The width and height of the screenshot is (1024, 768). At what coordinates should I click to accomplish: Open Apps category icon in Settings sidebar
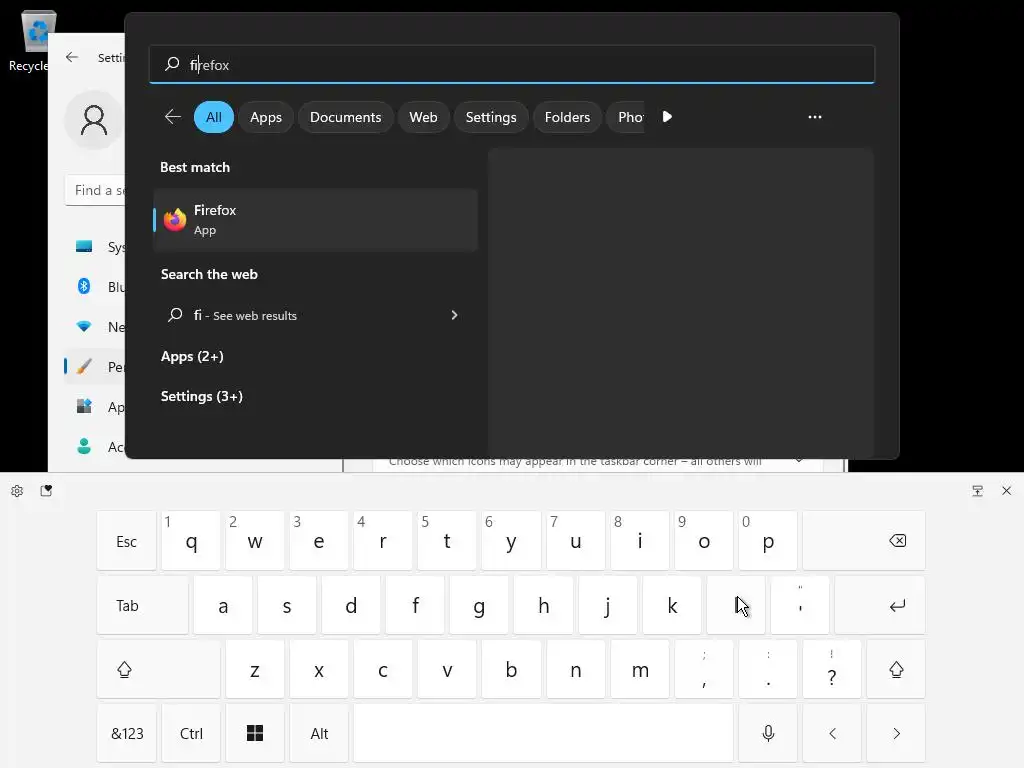(x=84, y=406)
